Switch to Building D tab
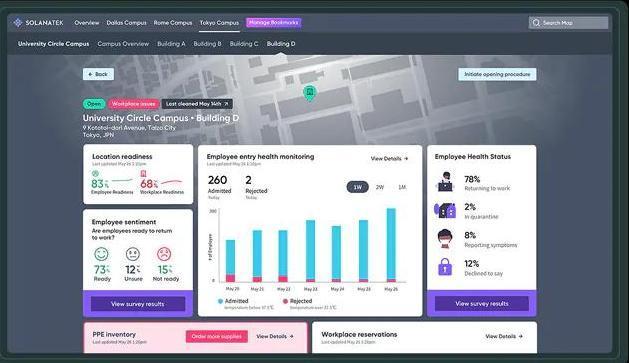Image resolution: width=629 pixels, height=363 pixels. (281, 44)
